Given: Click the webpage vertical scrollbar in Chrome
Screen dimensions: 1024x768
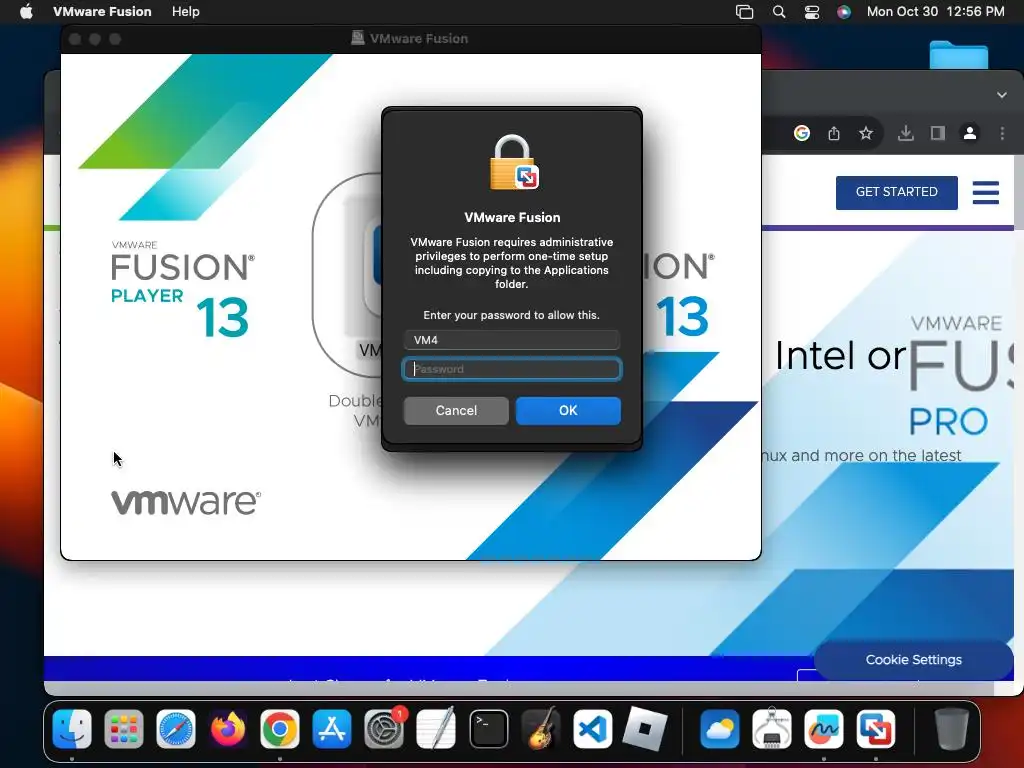Looking at the screenshot, I should point(1019,194).
